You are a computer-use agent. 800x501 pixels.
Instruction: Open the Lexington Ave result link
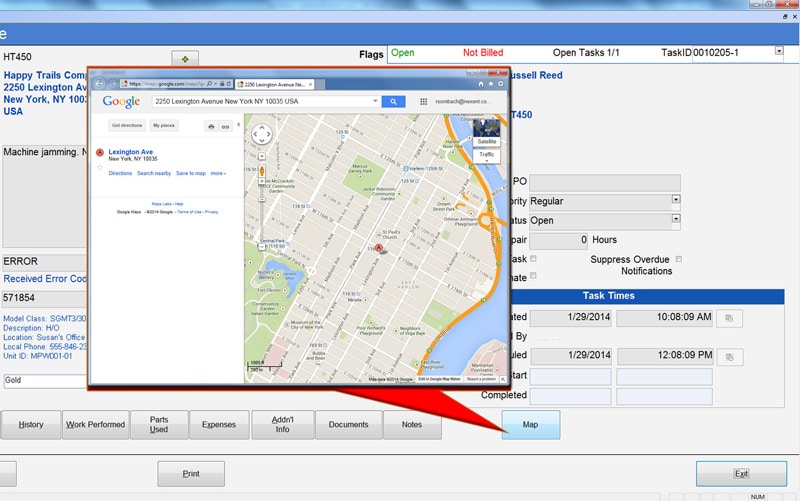(x=131, y=152)
